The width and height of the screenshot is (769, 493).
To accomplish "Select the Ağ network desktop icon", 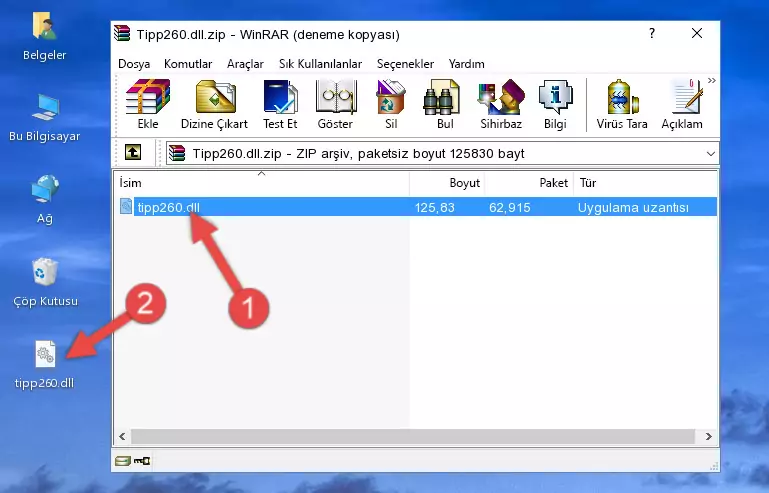I will (45, 200).
